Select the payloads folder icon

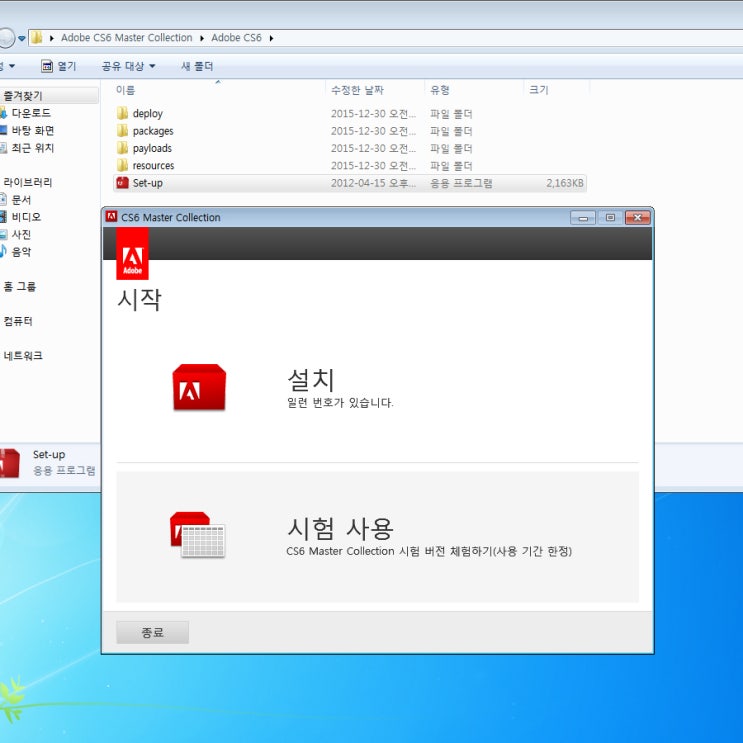coord(122,148)
